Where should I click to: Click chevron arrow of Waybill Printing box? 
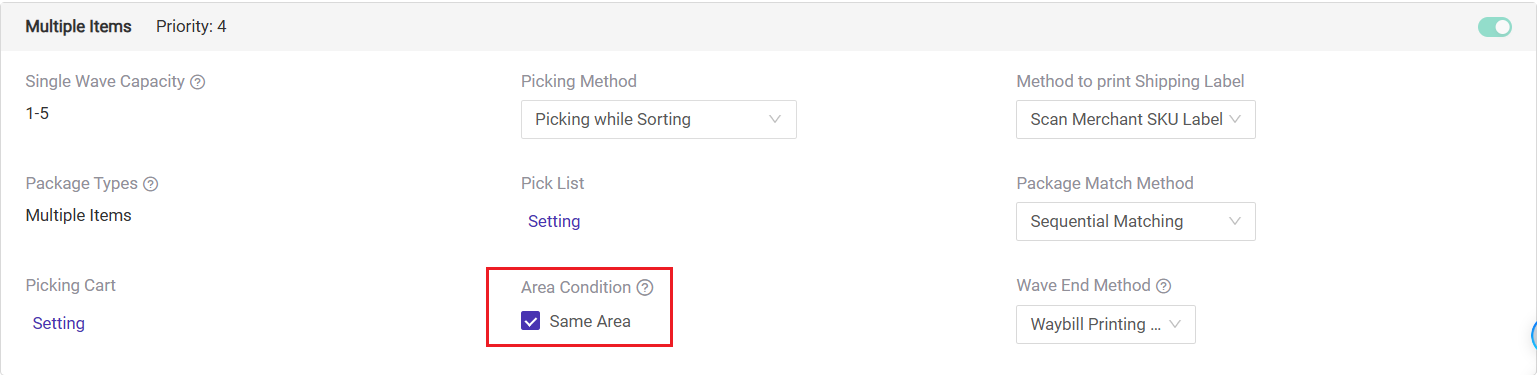(x=1175, y=324)
